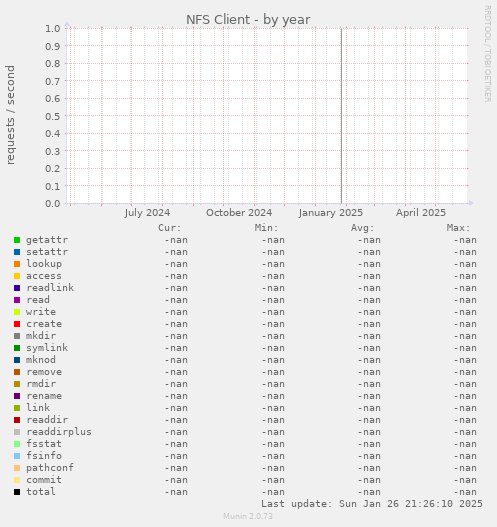
Task: Click the requests / second axis label
Action: coord(10,115)
